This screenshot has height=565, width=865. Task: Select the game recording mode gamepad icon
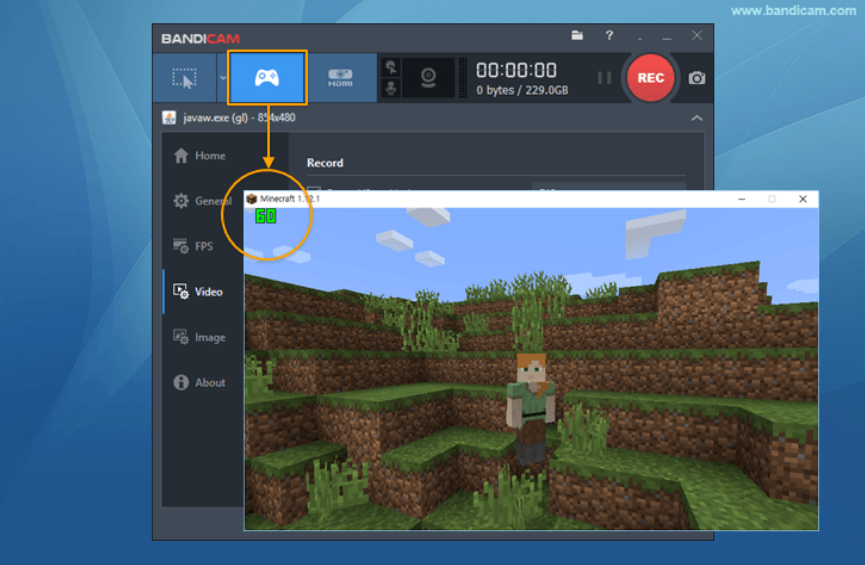267,78
